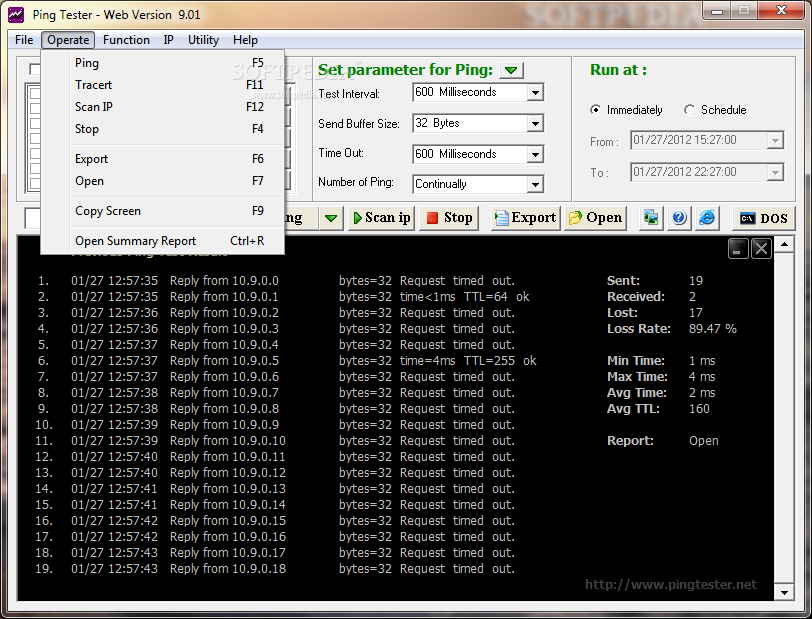Expand the Test Interval dropdown

pyautogui.click(x=535, y=93)
